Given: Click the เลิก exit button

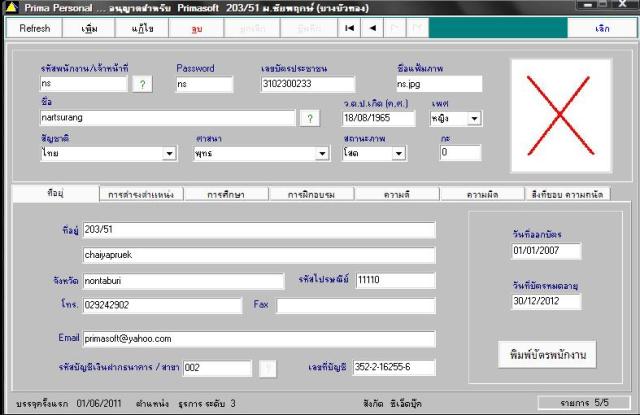Looking at the screenshot, I should pyautogui.click(x=602, y=29).
